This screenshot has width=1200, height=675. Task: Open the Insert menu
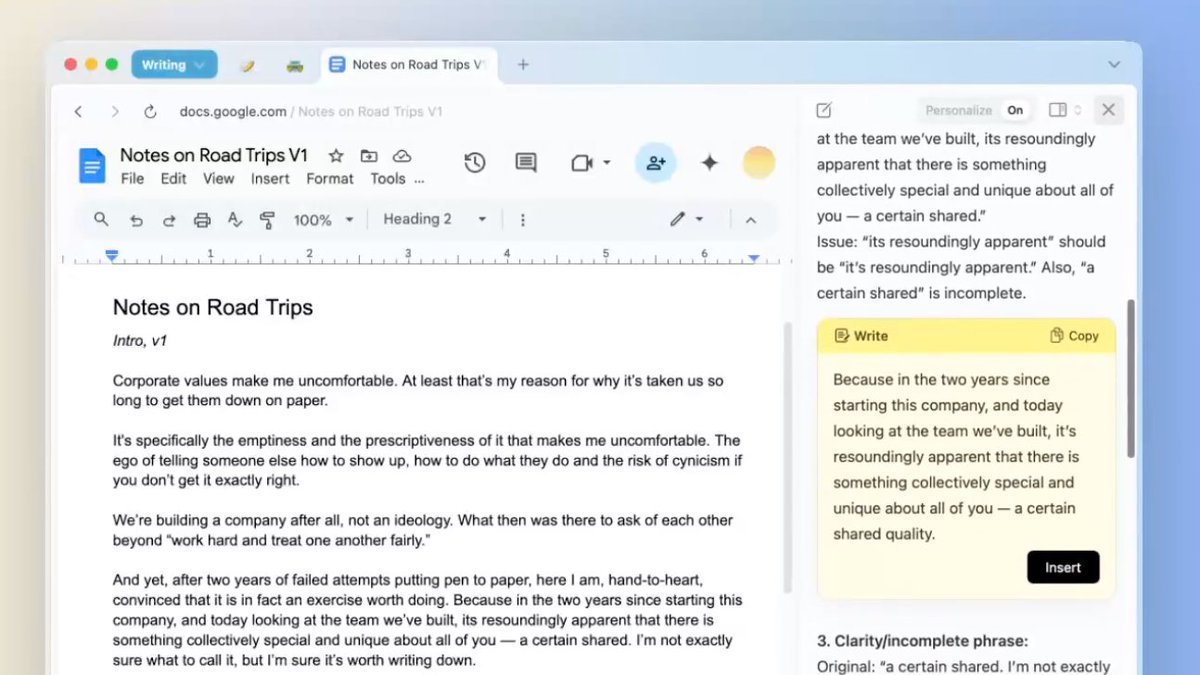[x=270, y=179]
